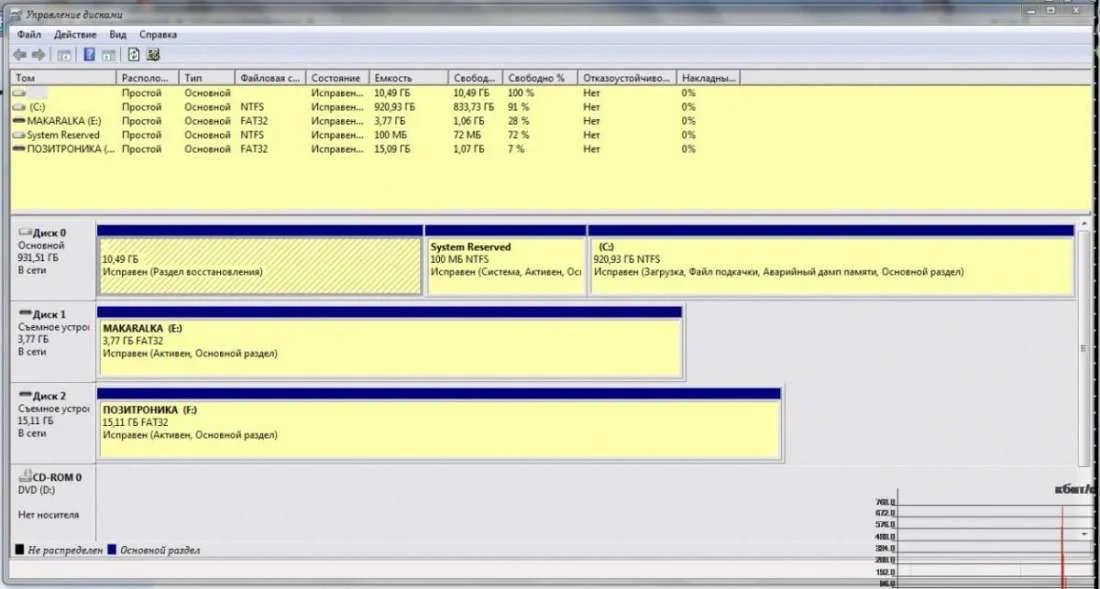Image resolution: width=1100 pixels, height=589 pixels.
Task: Select the (C:) volume in the list
Action: pos(37,107)
